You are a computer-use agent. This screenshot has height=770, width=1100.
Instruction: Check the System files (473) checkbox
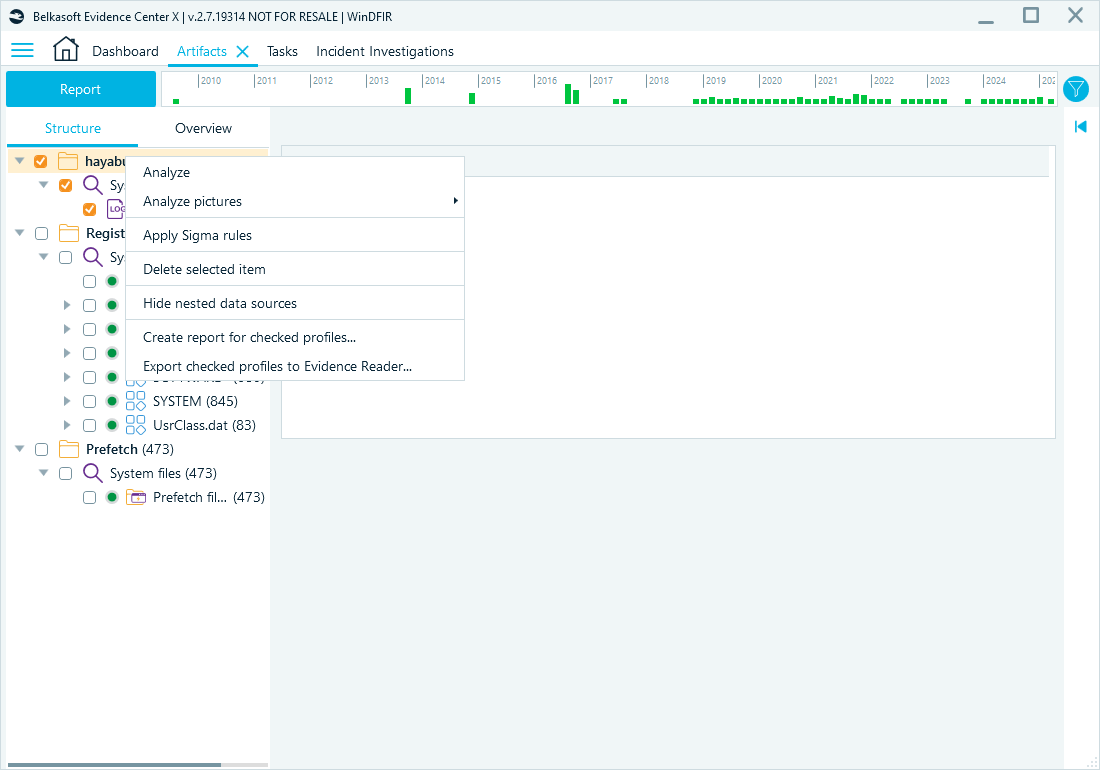65,473
